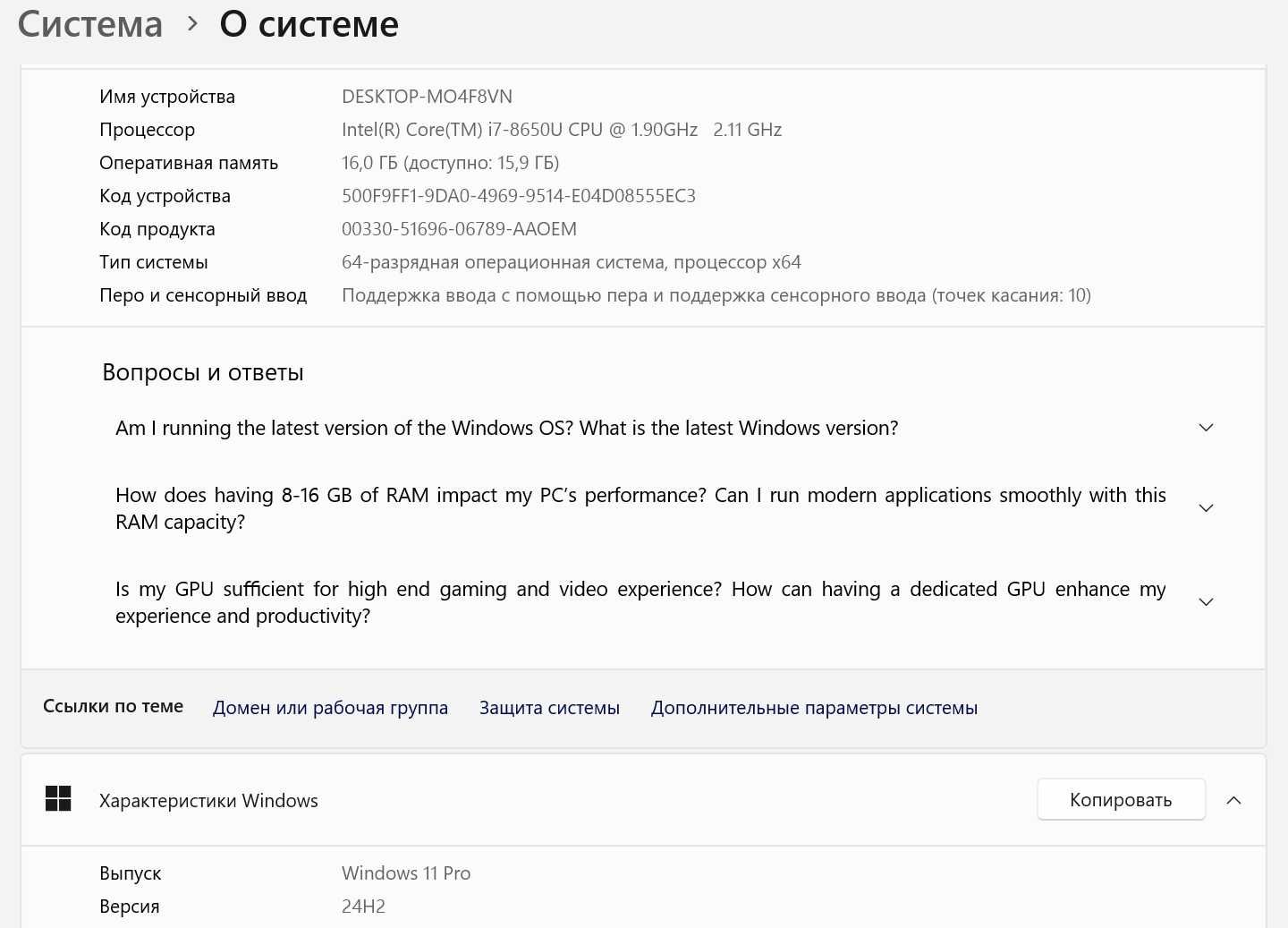Select device name DESKTOP-MO4F8VN

click(427, 97)
